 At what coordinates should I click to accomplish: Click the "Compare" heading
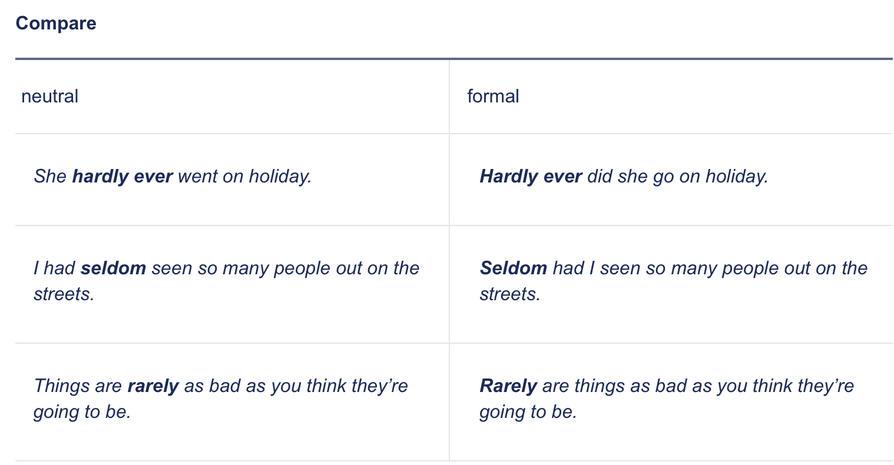(56, 23)
